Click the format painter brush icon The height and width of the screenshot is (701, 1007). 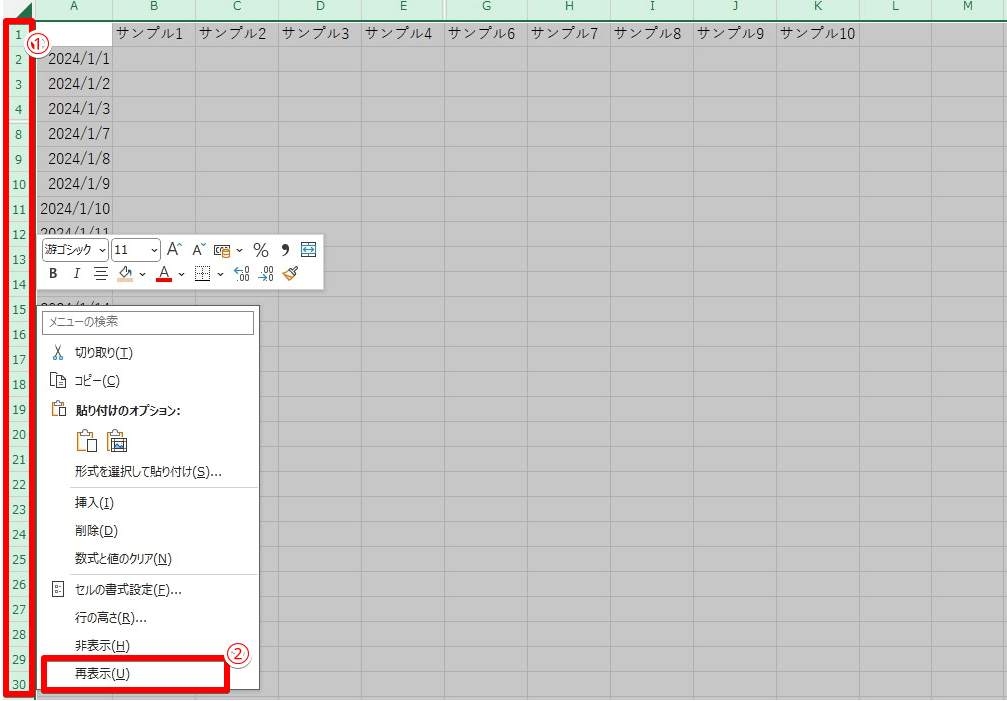coord(290,274)
